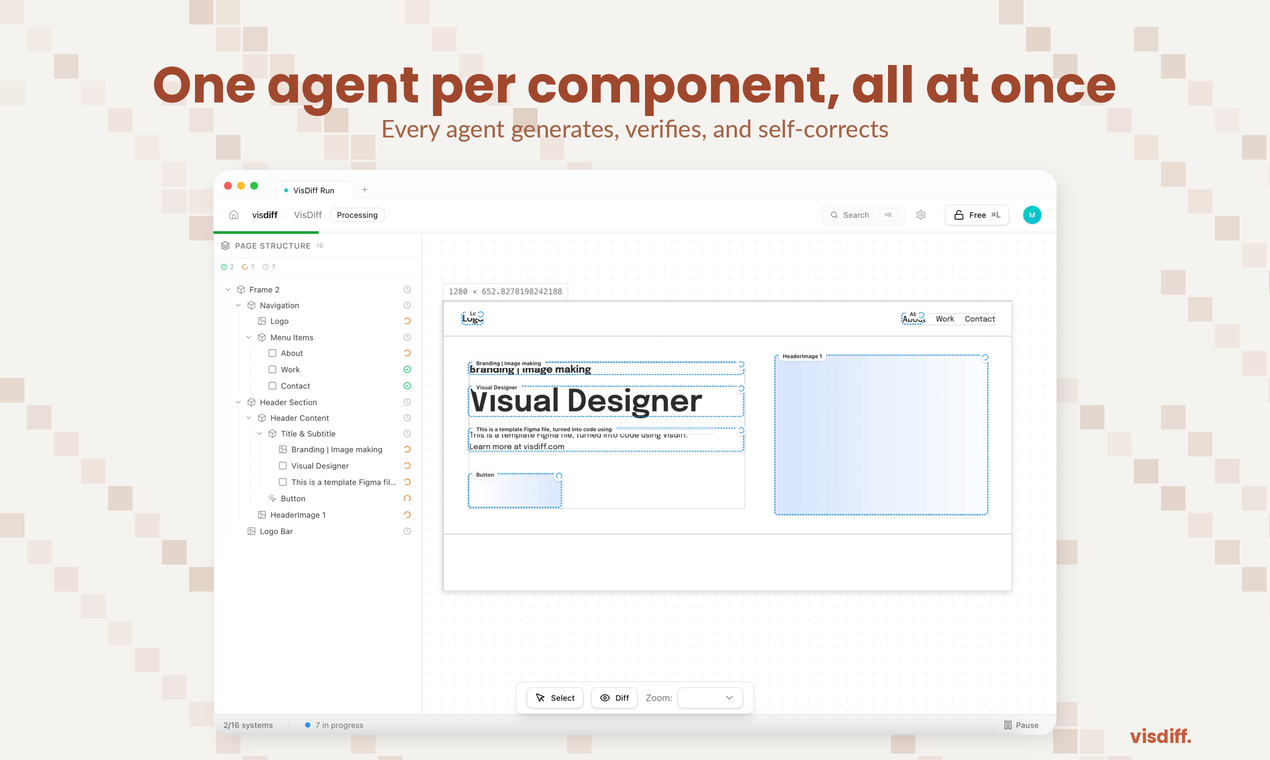The width and height of the screenshot is (1270, 760).
Task: Click Processing status badge
Action: [357, 215]
